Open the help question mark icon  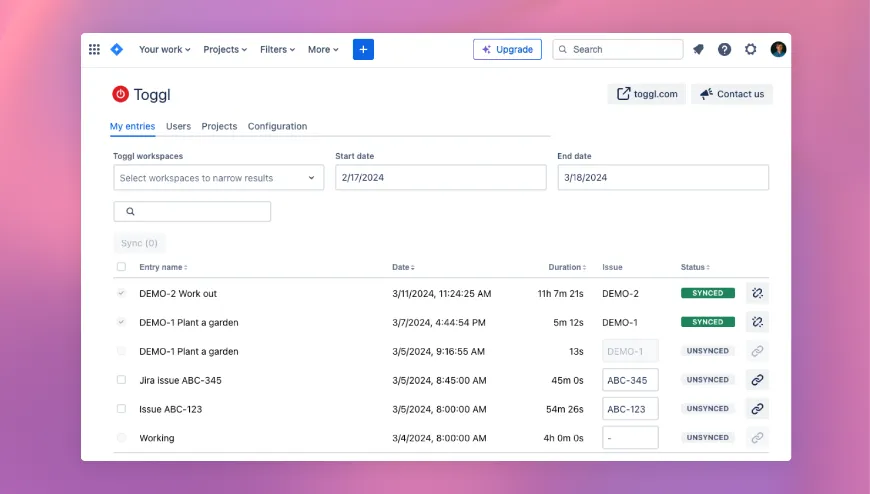[724, 49]
